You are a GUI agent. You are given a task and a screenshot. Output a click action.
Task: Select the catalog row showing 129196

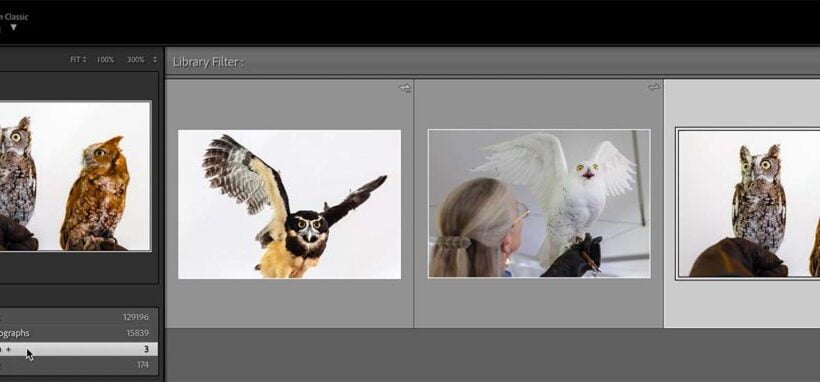(x=78, y=317)
